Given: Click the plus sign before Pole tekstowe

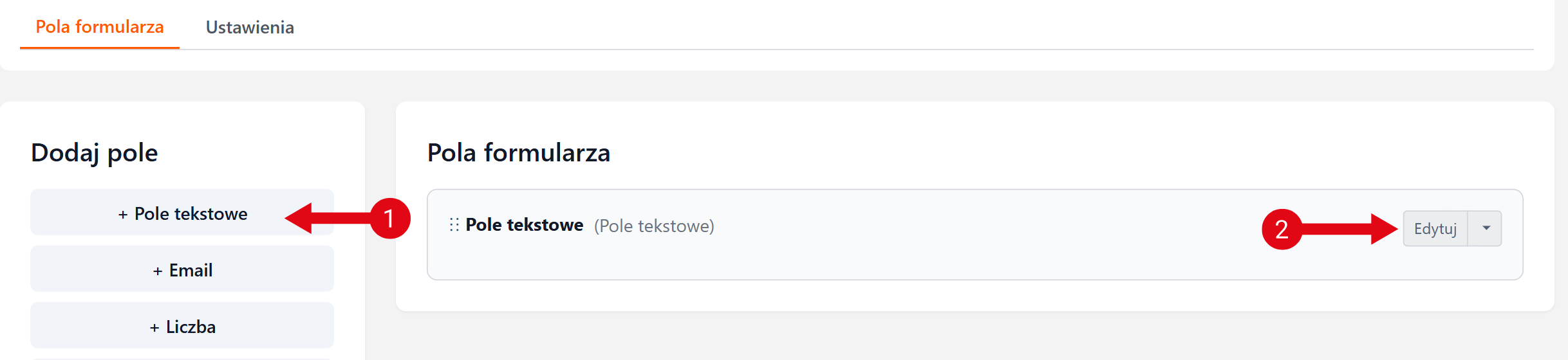Looking at the screenshot, I should click(123, 215).
